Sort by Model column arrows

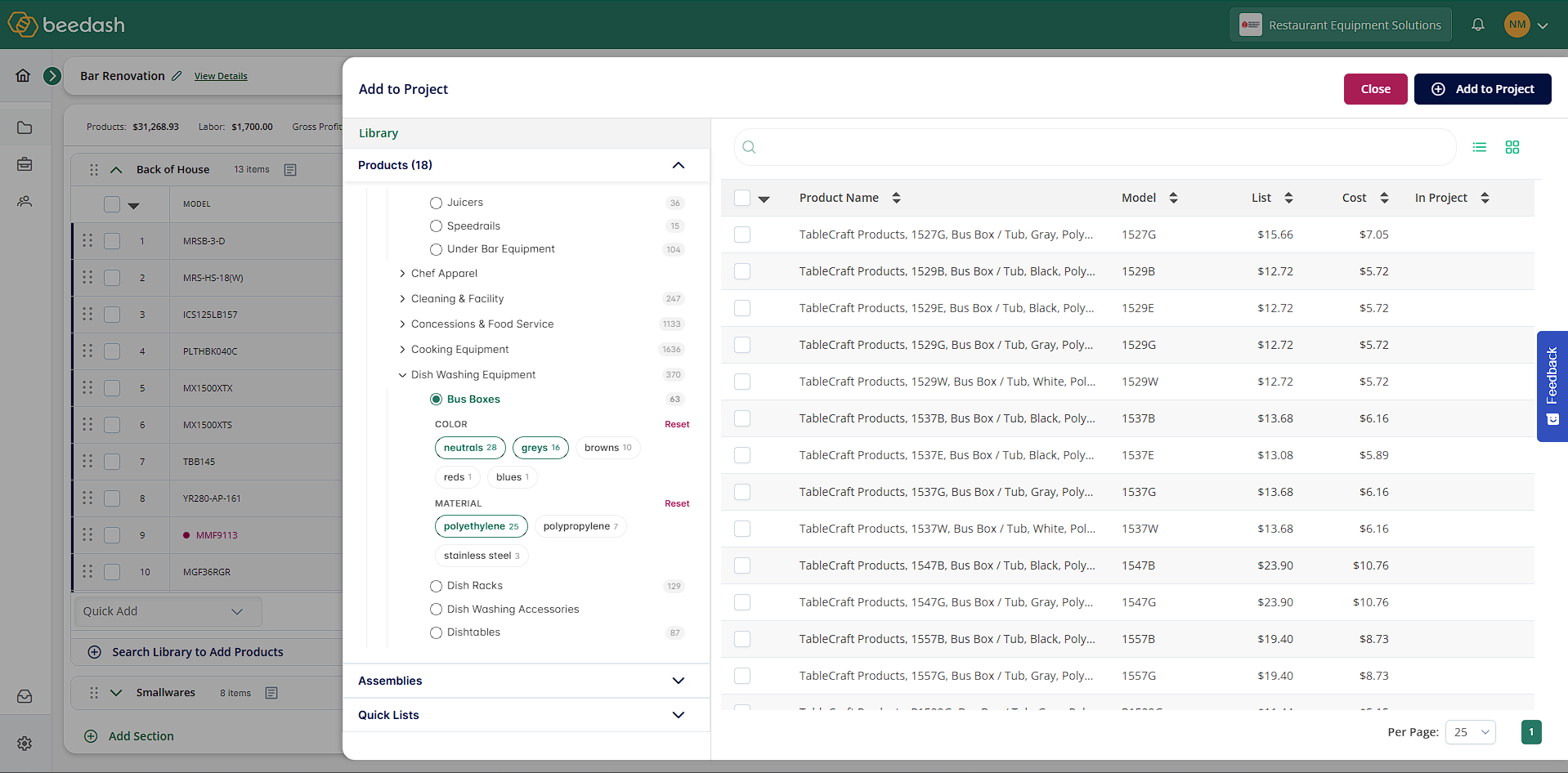1173,198
